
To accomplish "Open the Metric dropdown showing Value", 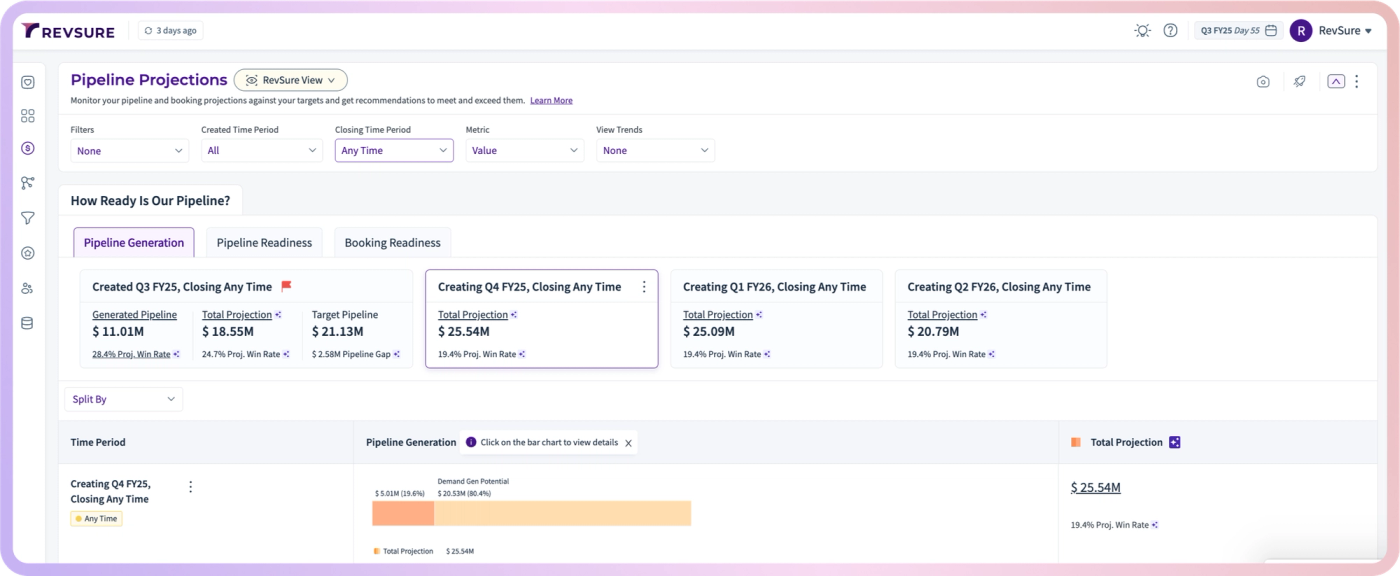I will [525, 150].
